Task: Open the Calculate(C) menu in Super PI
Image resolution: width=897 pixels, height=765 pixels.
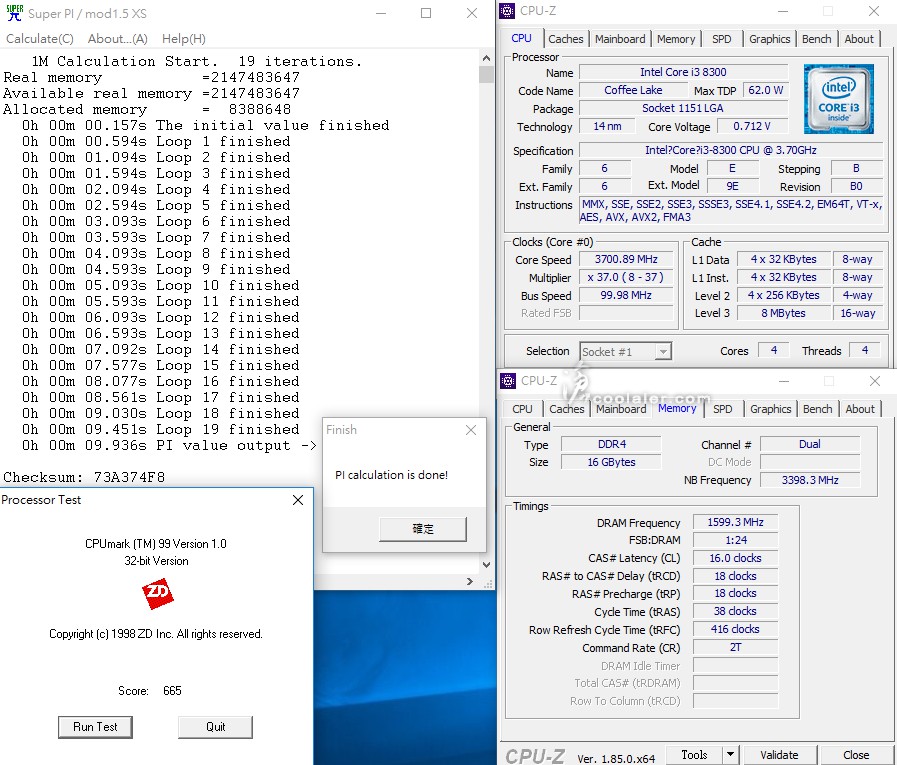Action: click(x=39, y=39)
